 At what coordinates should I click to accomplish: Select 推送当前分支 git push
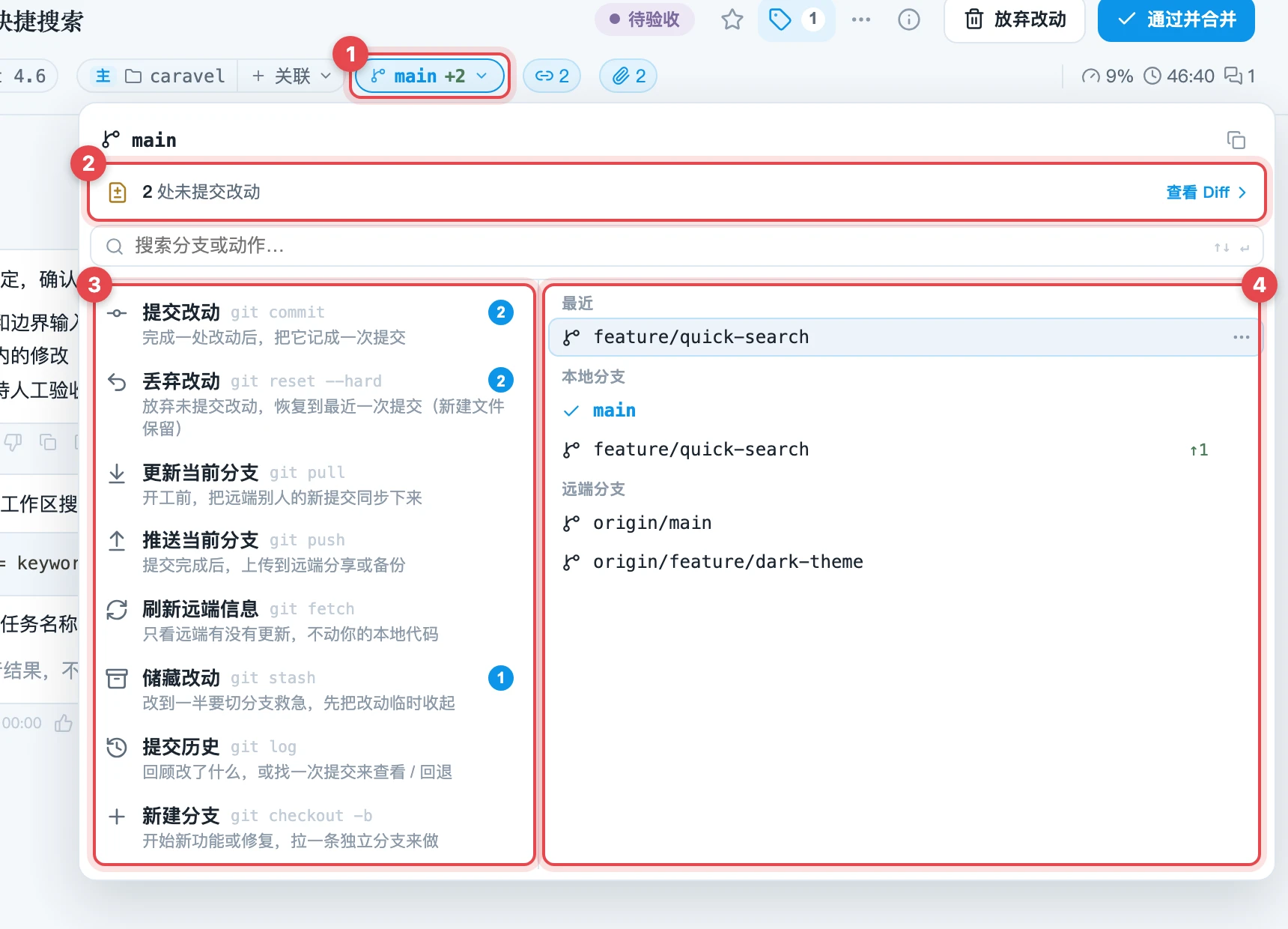(313, 551)
